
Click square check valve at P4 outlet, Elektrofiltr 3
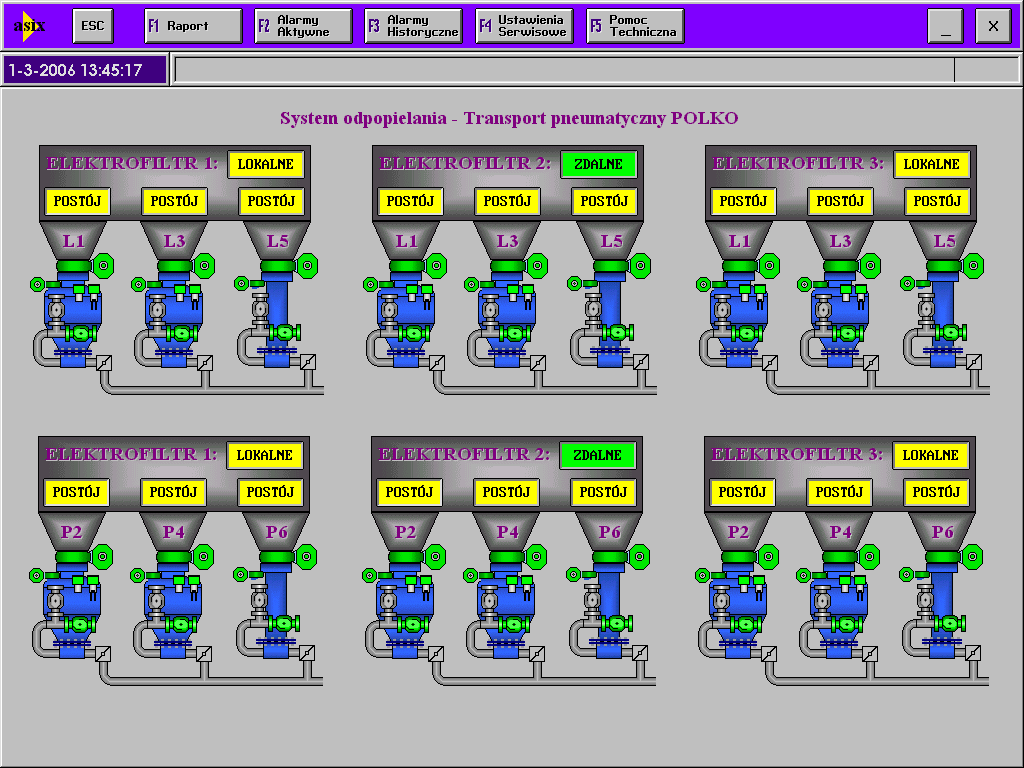(869, 653)
